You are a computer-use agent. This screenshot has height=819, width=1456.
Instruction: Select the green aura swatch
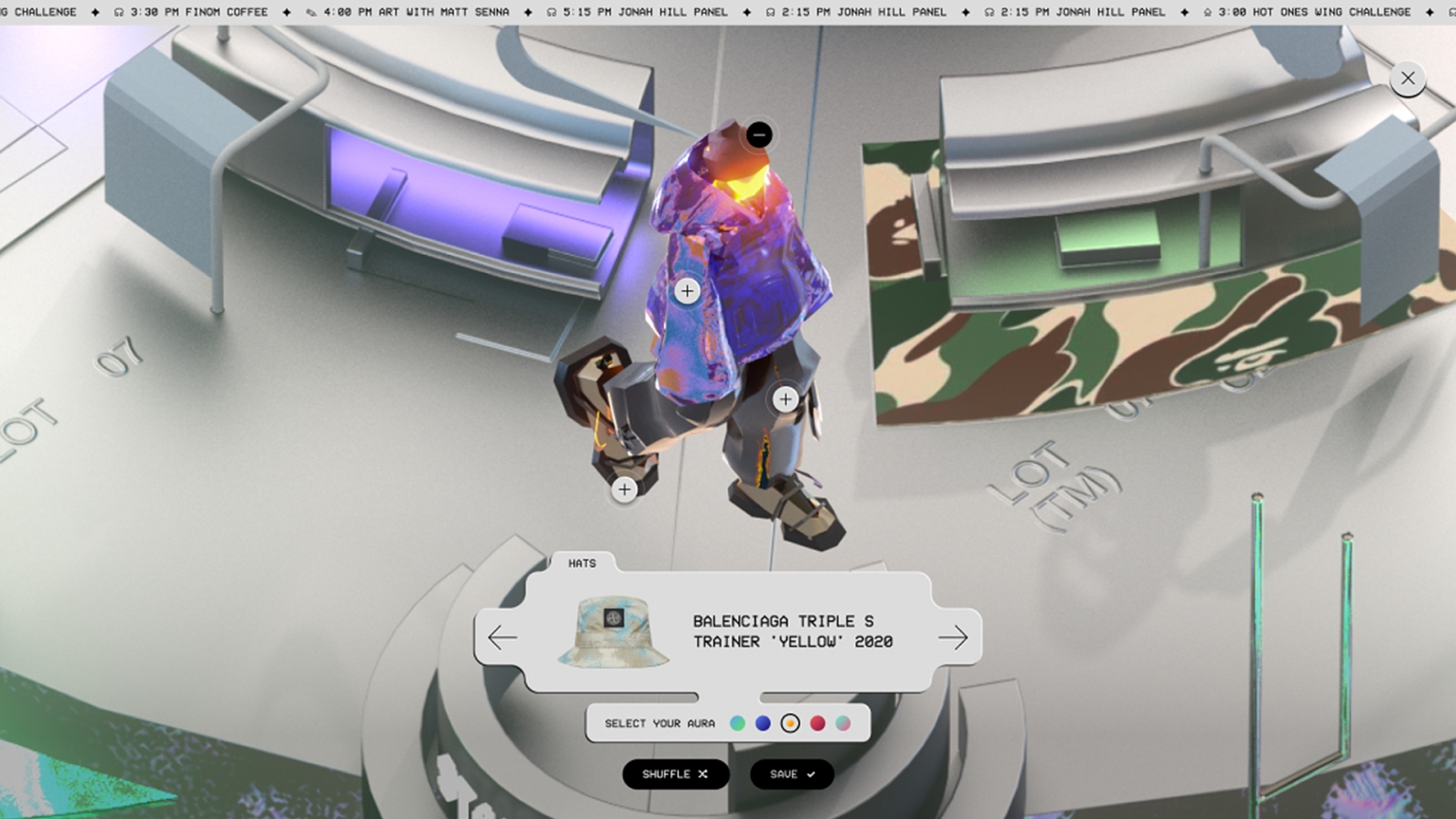pos(737,723)
